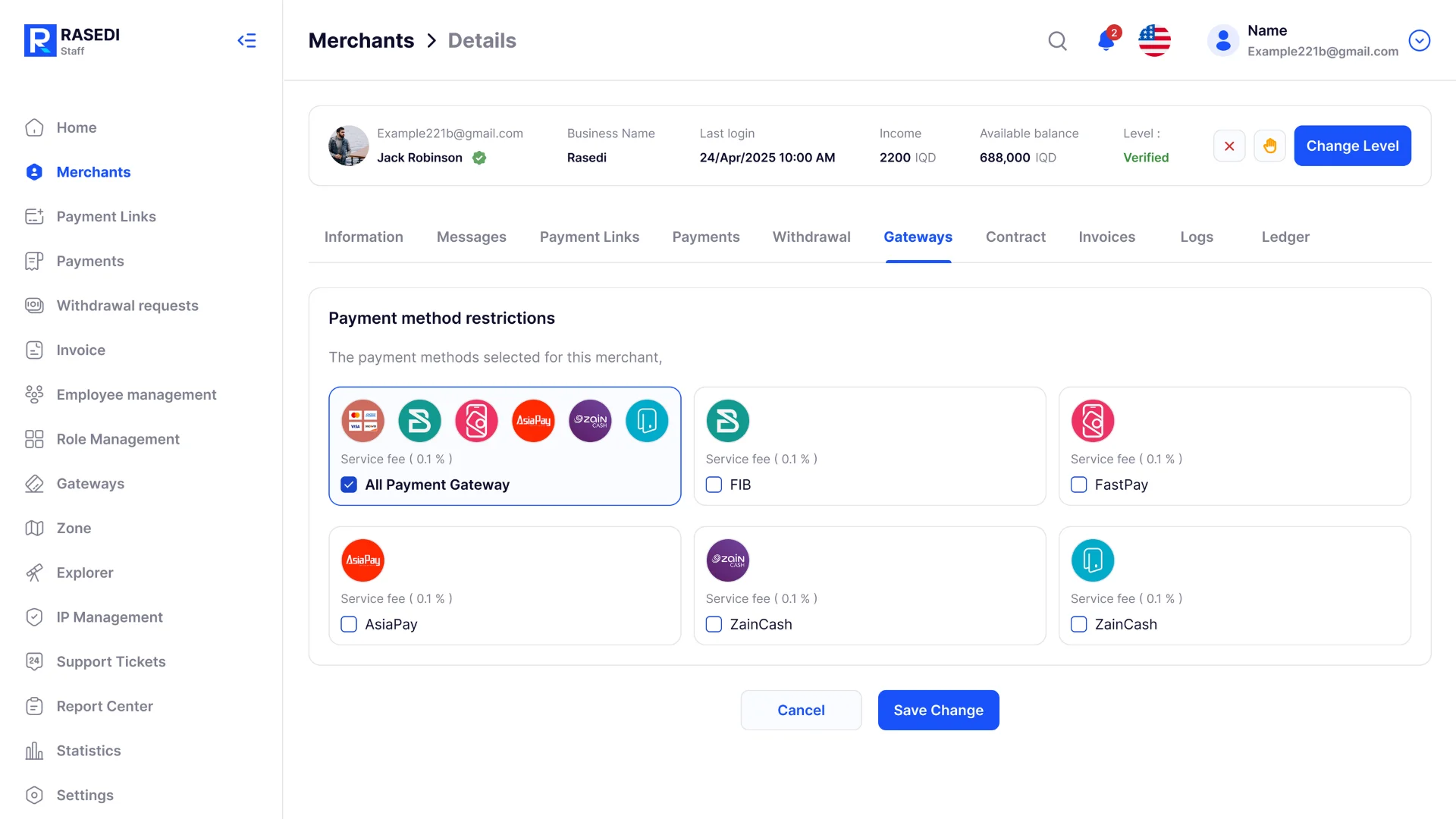
Task: Open Explorer in the sidebar
Action: pyautogui.click(x=84, y=573)
